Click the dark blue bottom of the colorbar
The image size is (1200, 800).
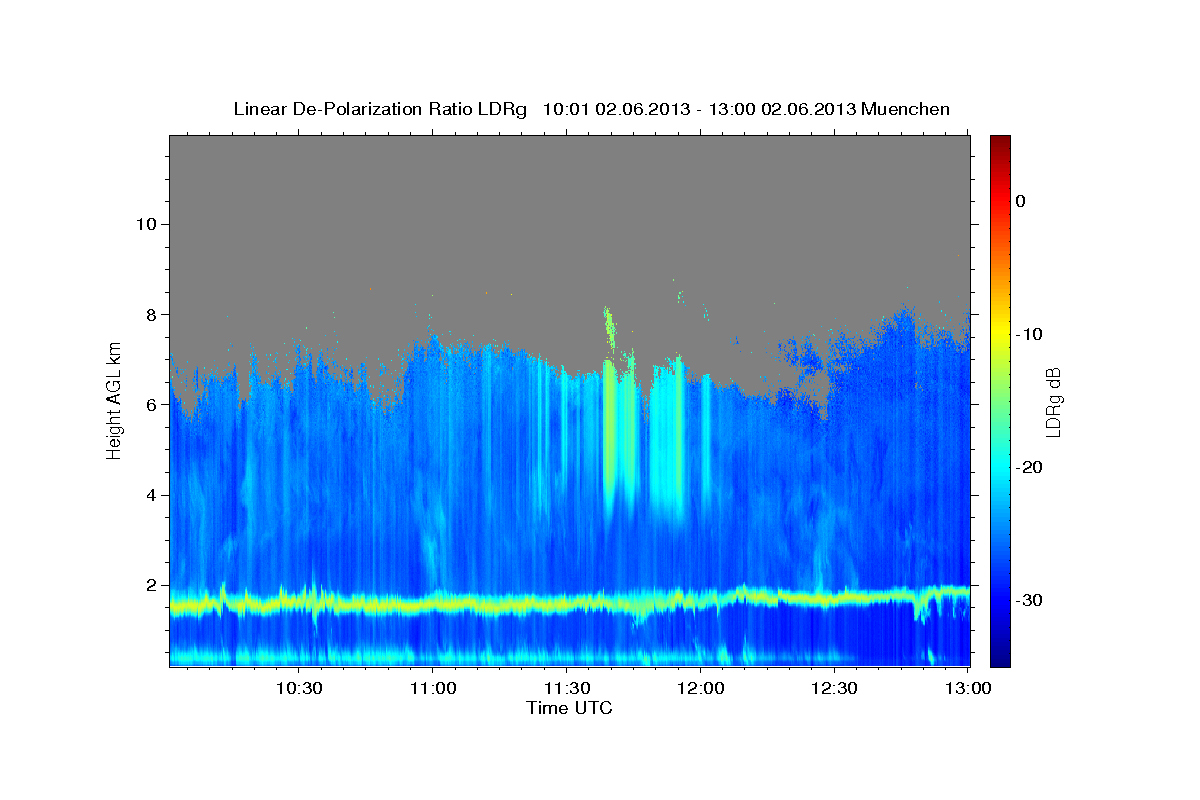(1000, 657)
